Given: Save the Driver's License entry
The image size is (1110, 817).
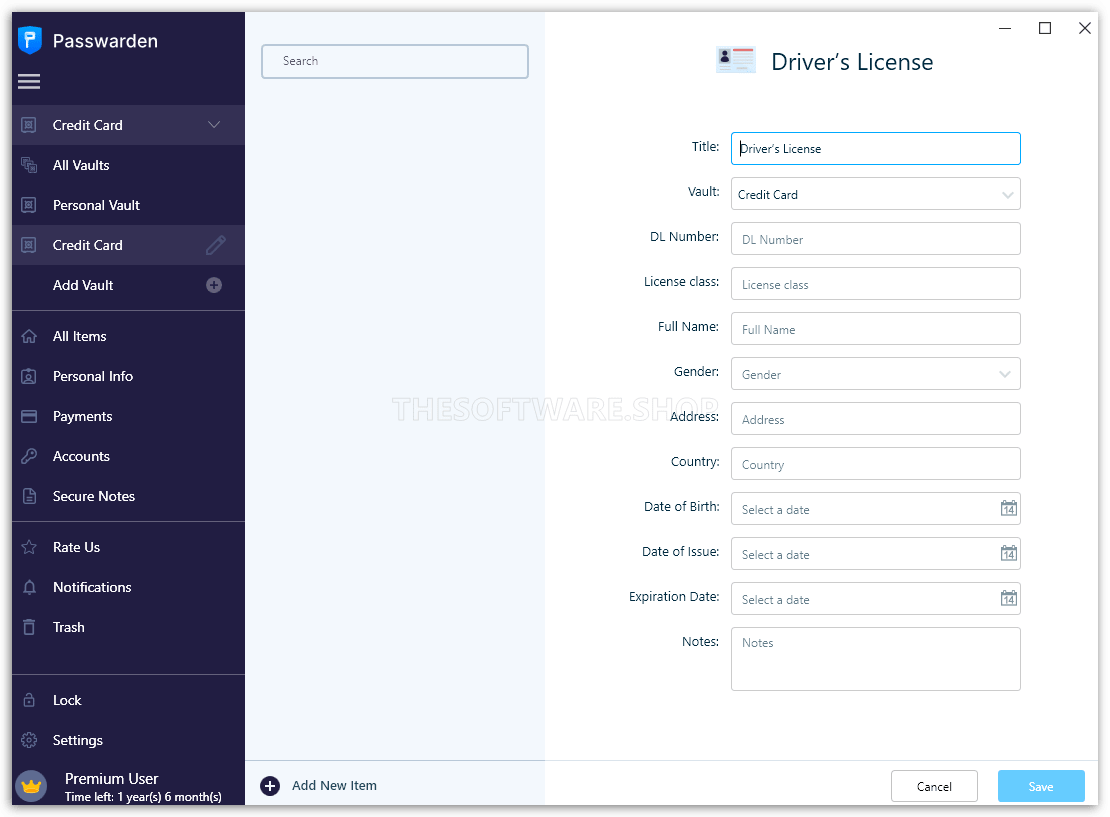Looking at the screenshot, I should click(1041, 786).
